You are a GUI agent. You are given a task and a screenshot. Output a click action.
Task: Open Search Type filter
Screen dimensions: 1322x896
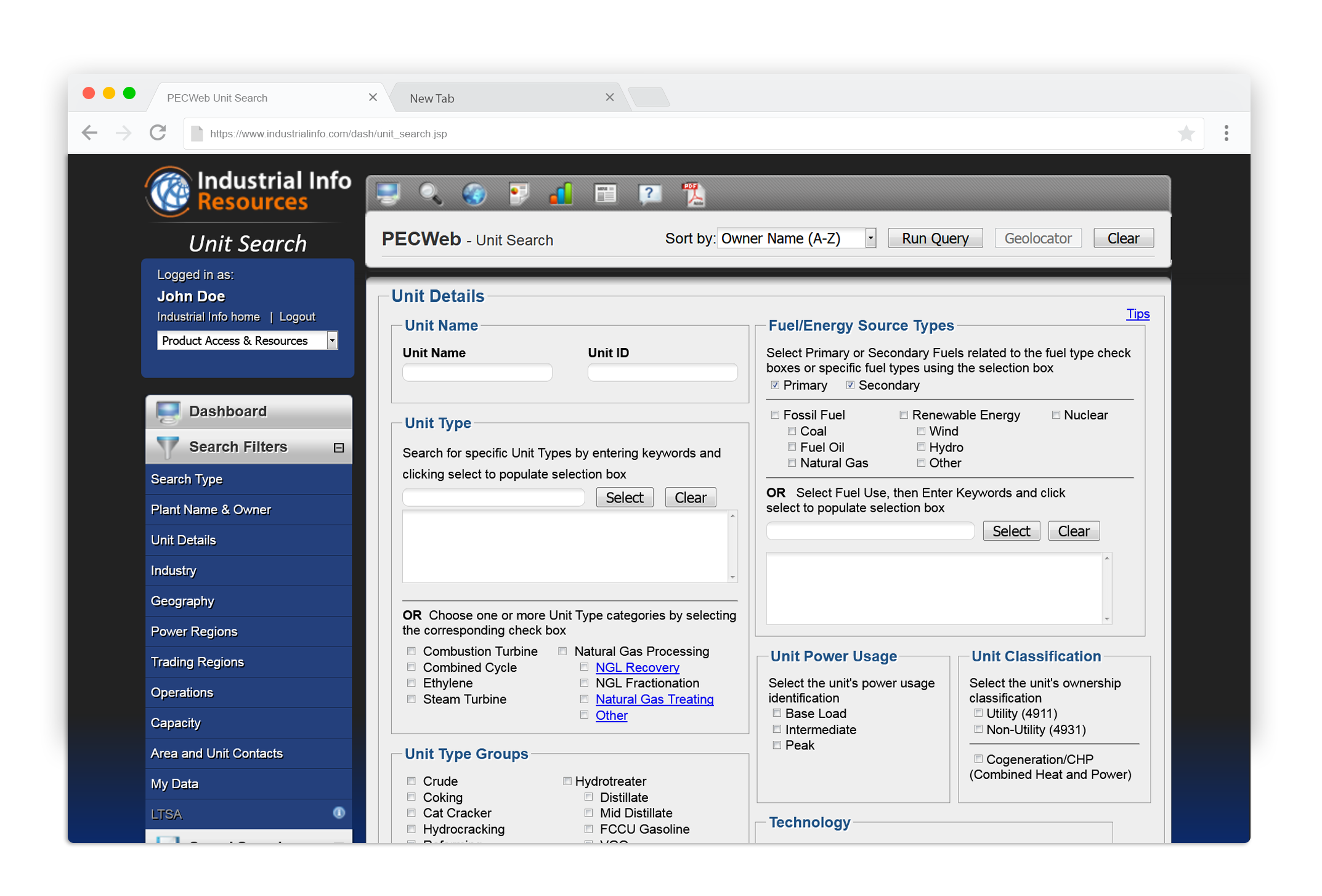pyautogui.click(x=248, y=479)
